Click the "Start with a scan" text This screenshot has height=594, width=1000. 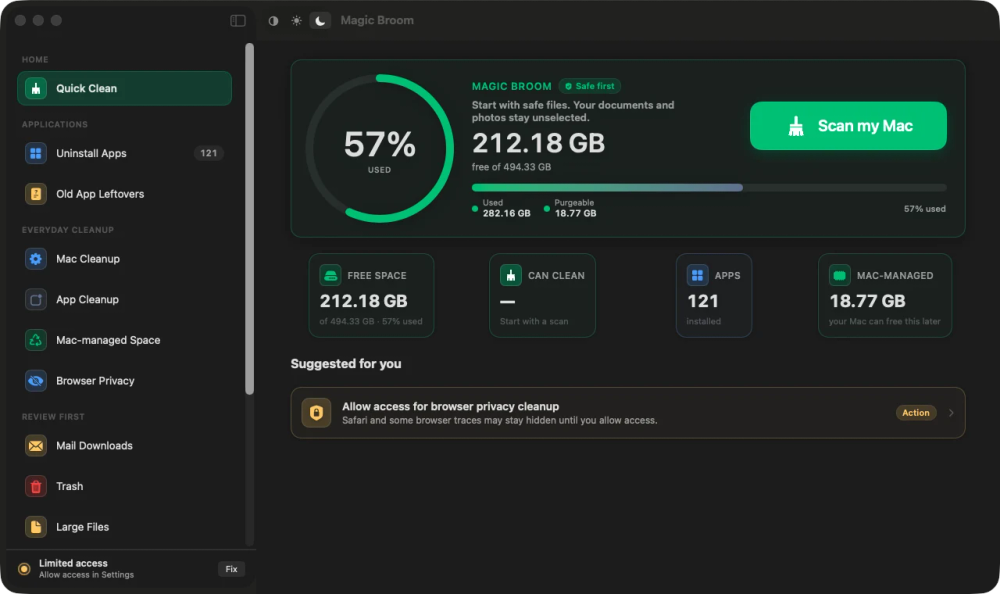534,322
